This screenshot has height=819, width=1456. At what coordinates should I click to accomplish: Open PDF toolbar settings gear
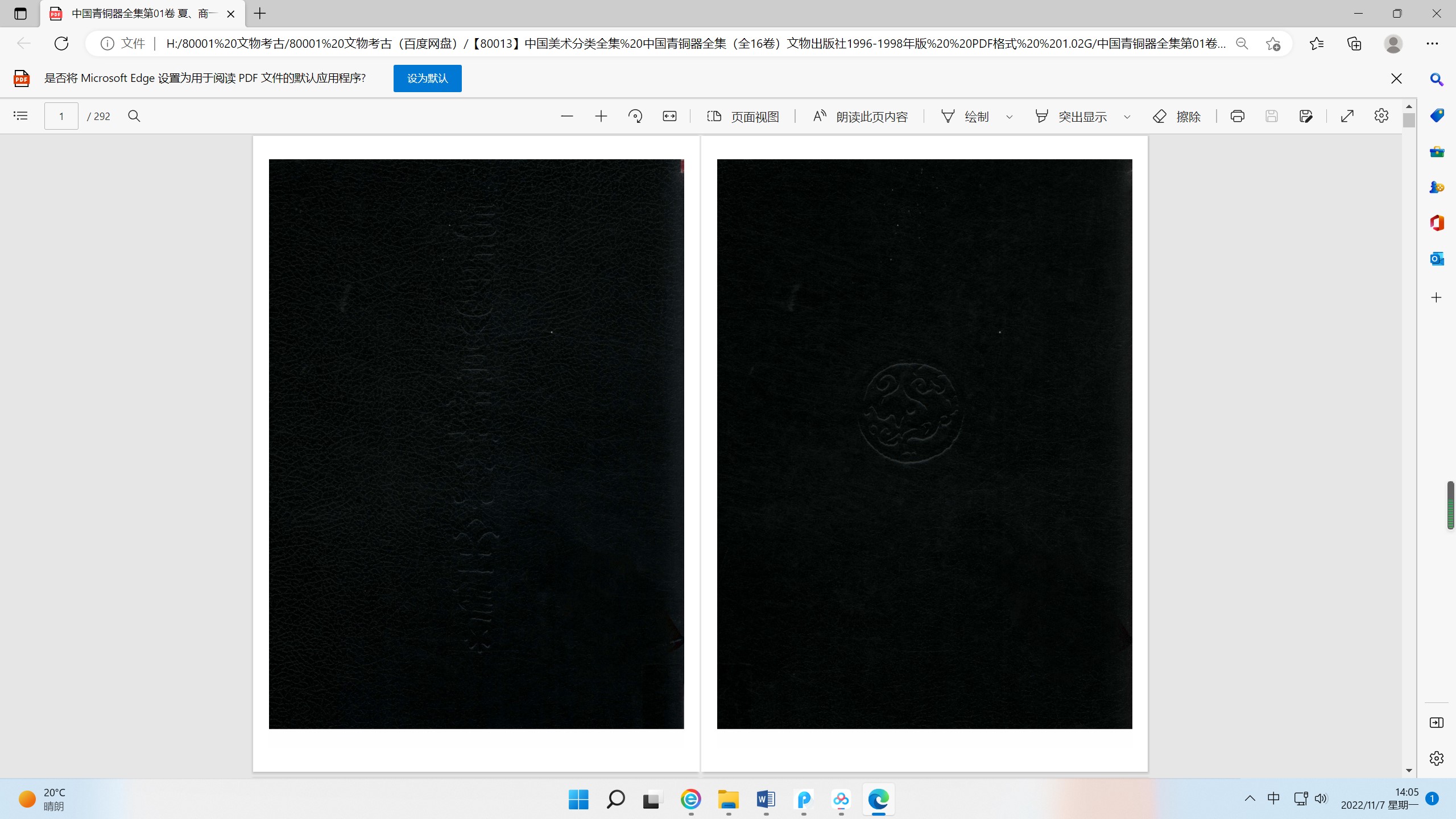pos(1381,116)
